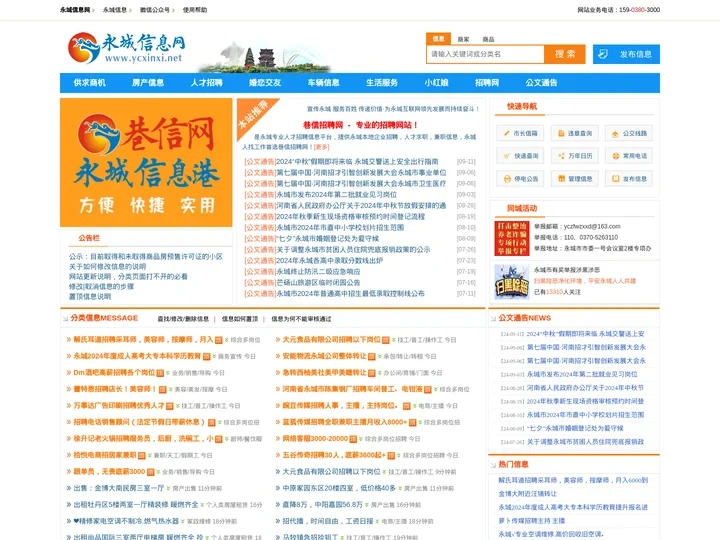
Task: Click the 永城信息网 logo
Action: click(127, 48)
